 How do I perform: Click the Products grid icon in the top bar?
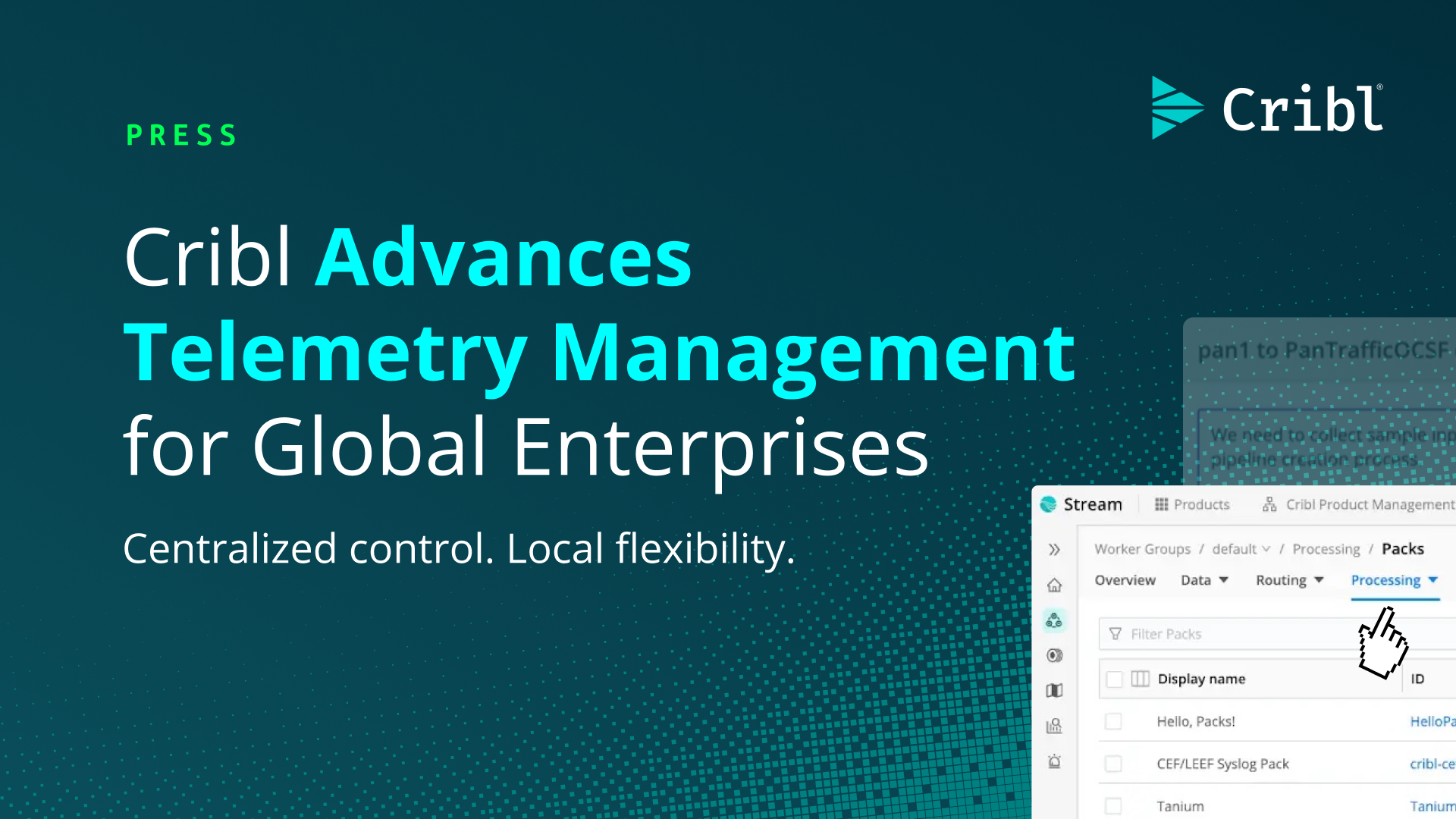1161,504
